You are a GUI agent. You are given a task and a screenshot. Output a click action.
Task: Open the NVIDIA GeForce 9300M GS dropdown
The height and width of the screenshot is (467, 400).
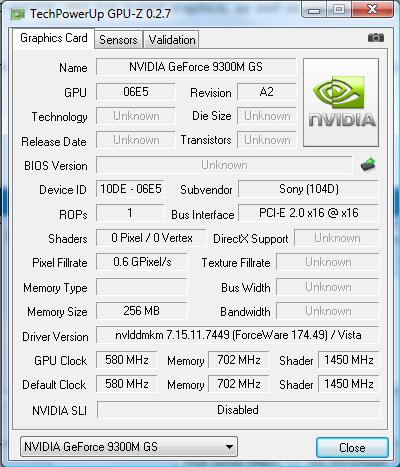tap(129, 447)
